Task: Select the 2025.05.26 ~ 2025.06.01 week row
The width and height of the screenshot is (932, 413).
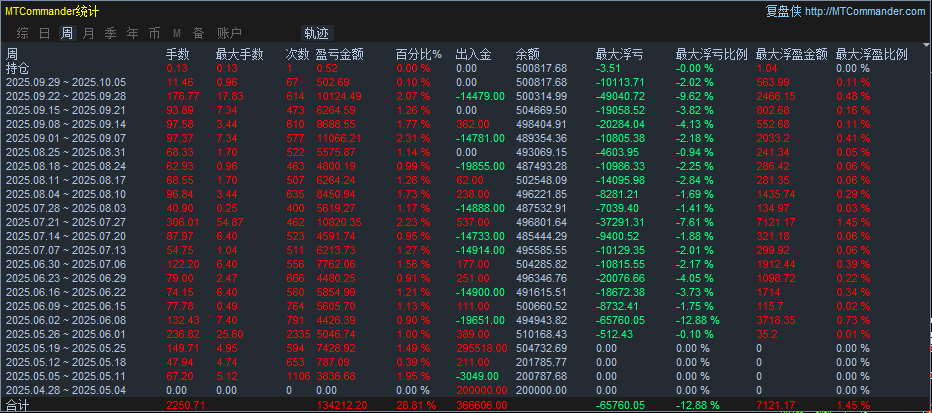Action: coord(466,334)
